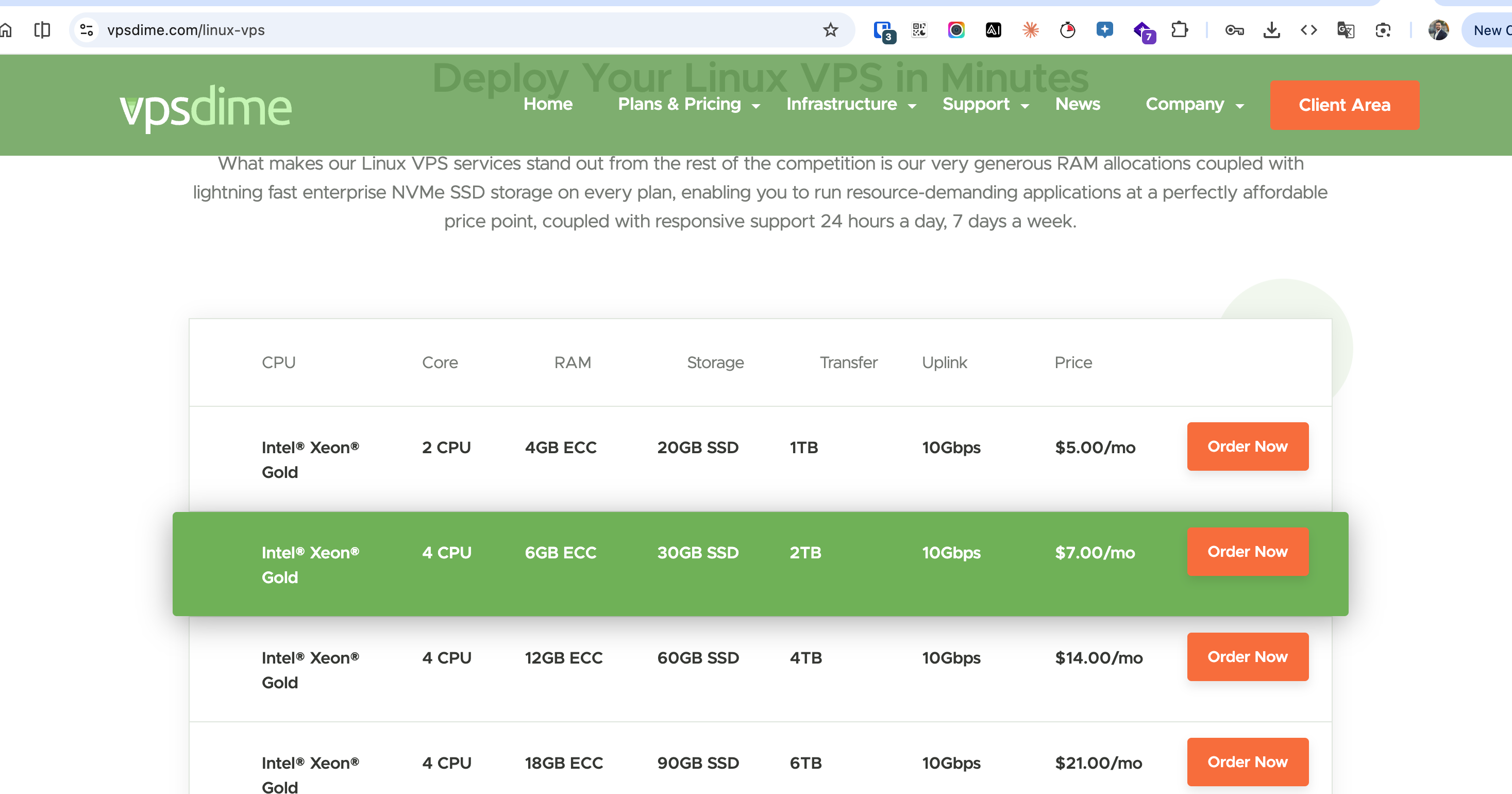Click the 2 CPU core cell

coord(446,448)
